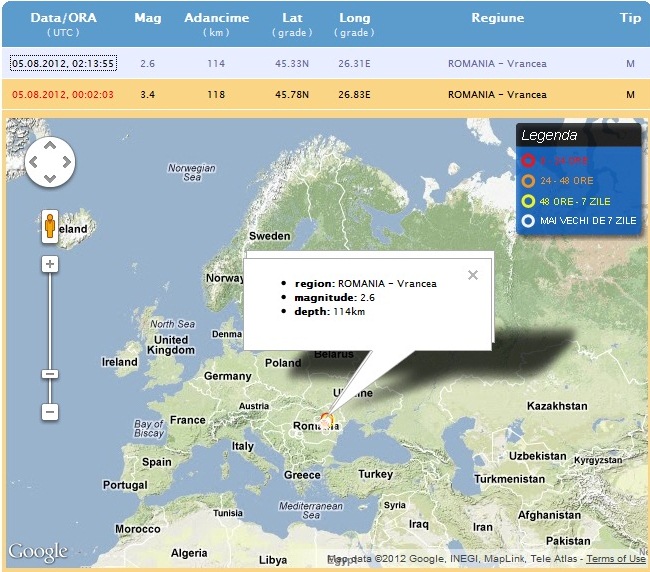Close the earthquake info popup
The image size is (650, 572).
click(473, 275)
